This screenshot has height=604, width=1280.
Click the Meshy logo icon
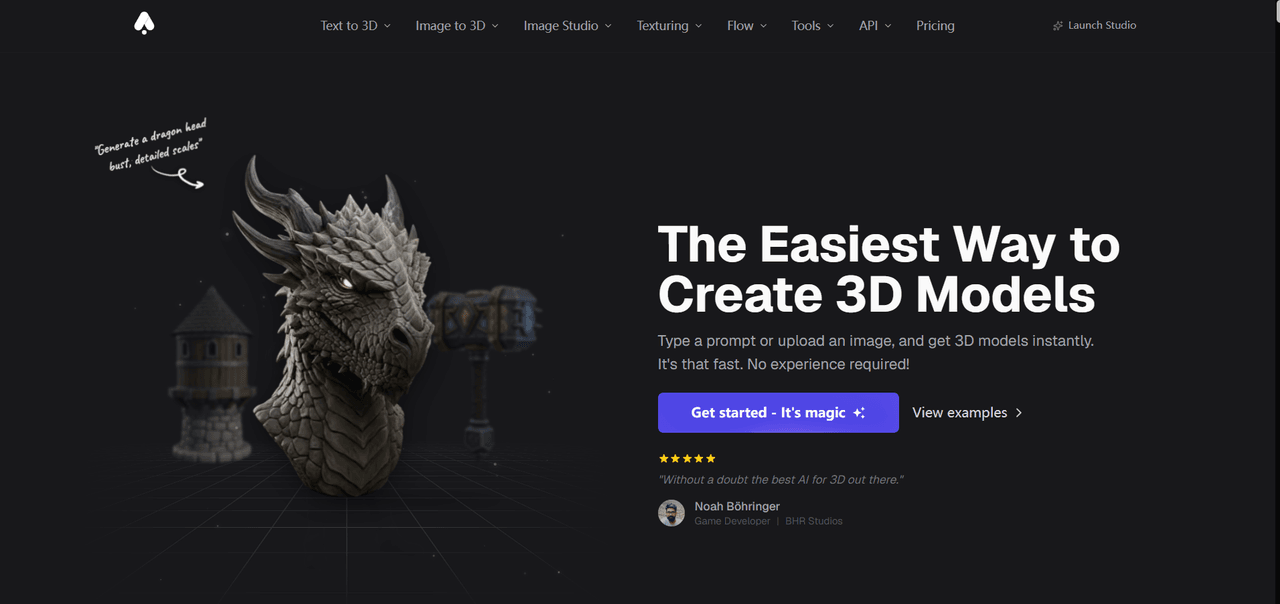pyautogui.click(x=145, y=24)
